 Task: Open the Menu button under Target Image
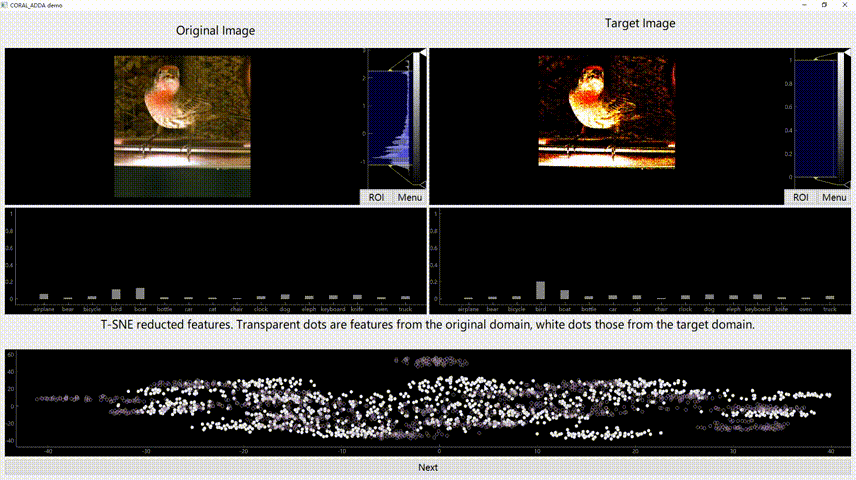834,197
